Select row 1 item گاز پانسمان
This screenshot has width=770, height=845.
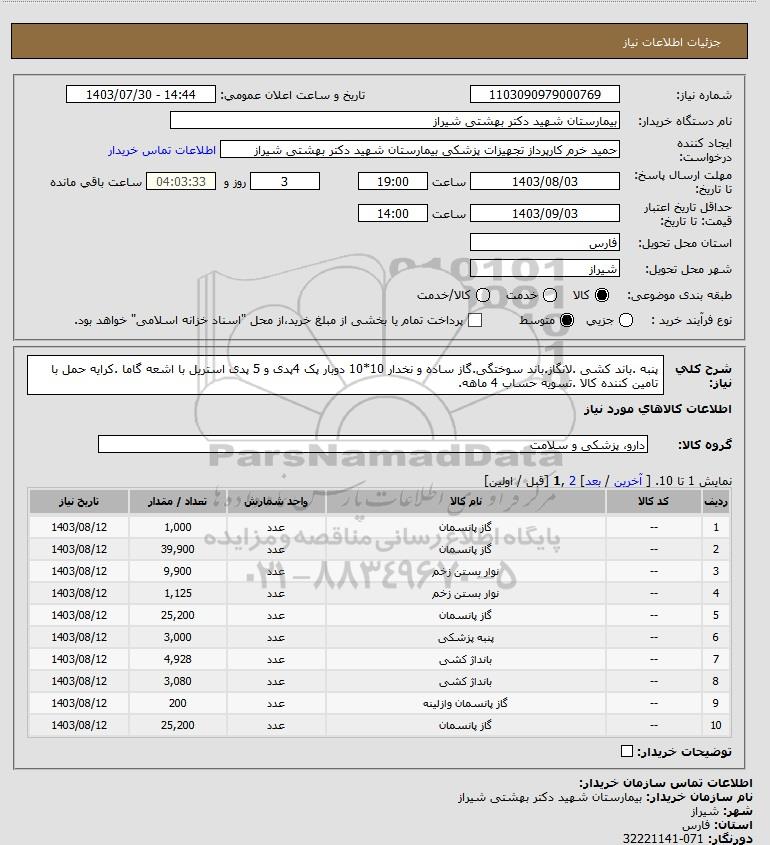coord(465,527)
